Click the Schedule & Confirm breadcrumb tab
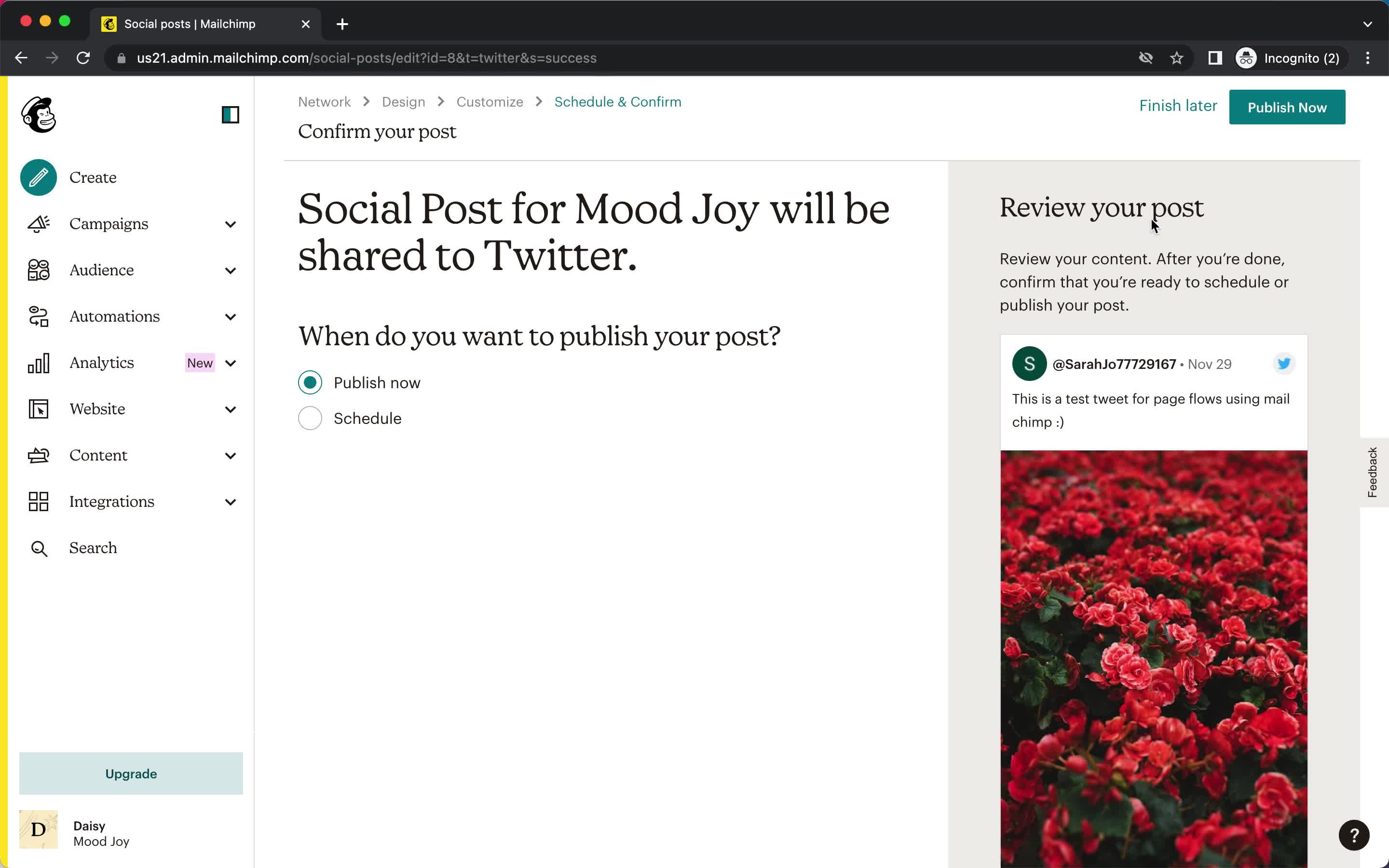The height and width of the screenshot is (868, 1389). tap(618, 101)
